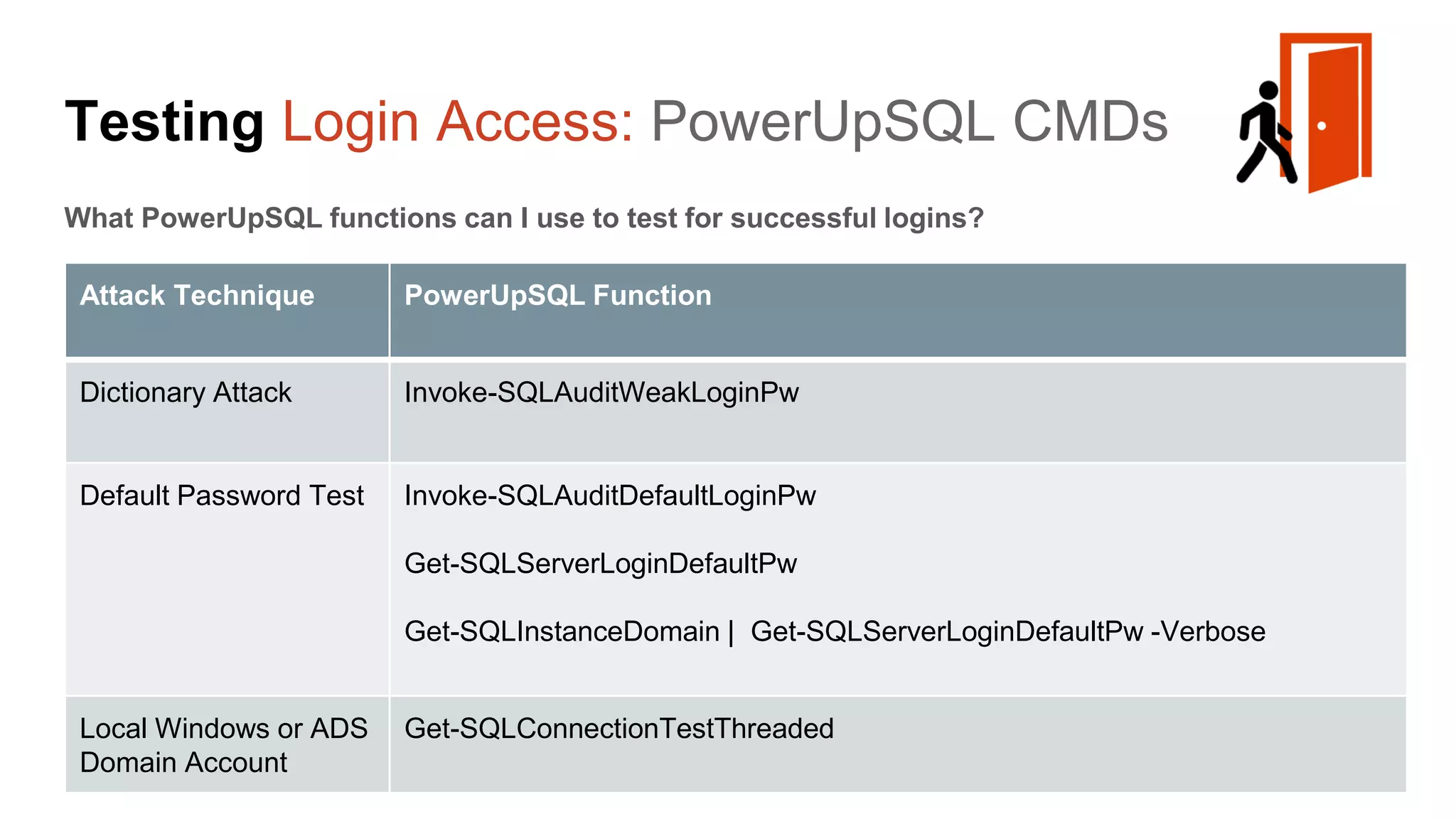Click the pipe character in the command
Viewport: 1456px width, 819px height.
(x=731, y=631)
